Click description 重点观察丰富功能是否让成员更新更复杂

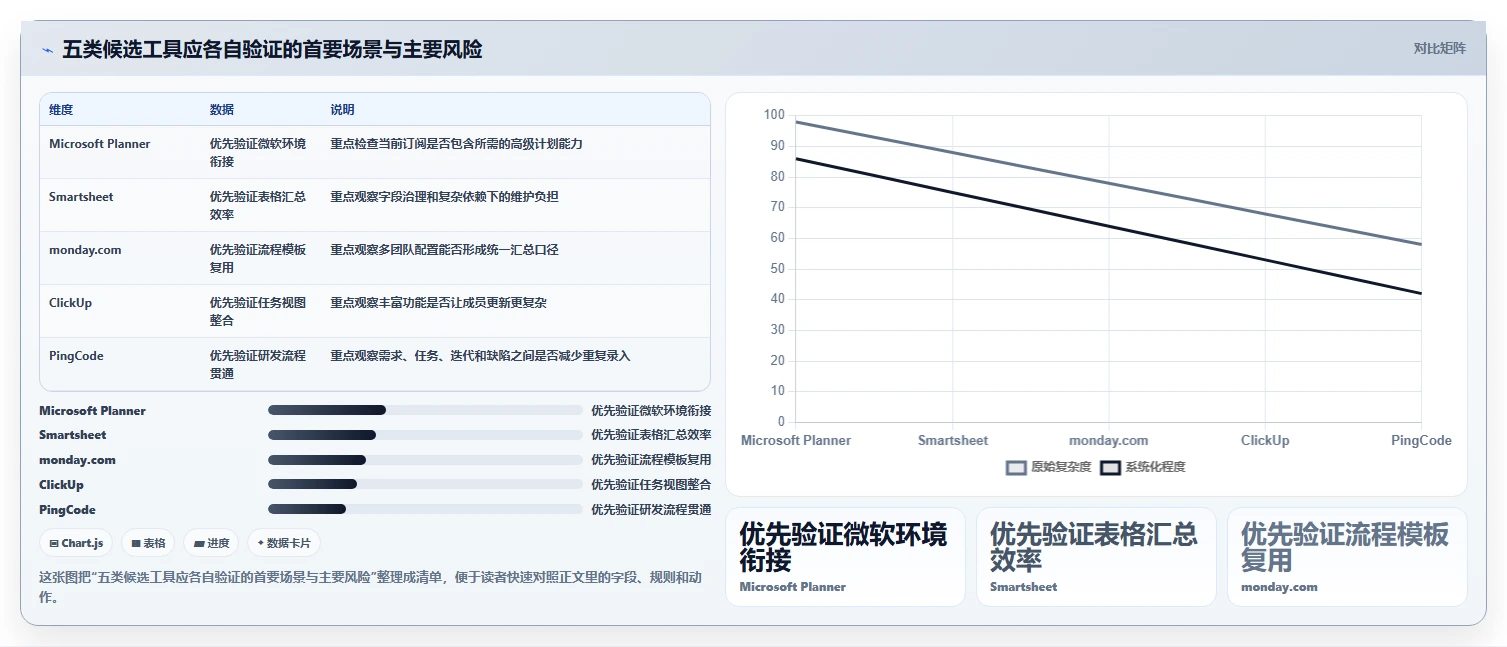(439, 303)
